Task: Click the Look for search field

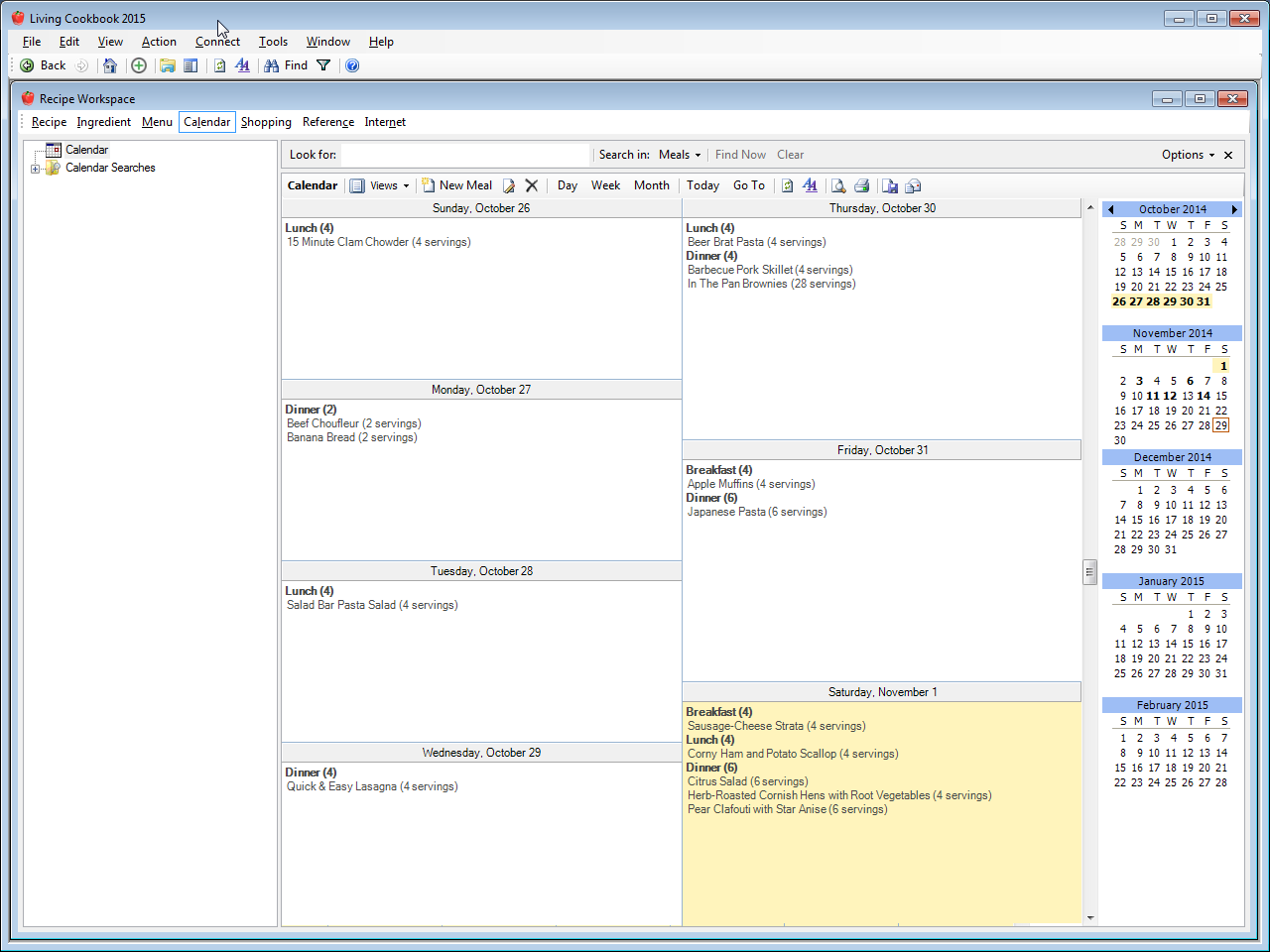Action: click(x=465, y=155)
